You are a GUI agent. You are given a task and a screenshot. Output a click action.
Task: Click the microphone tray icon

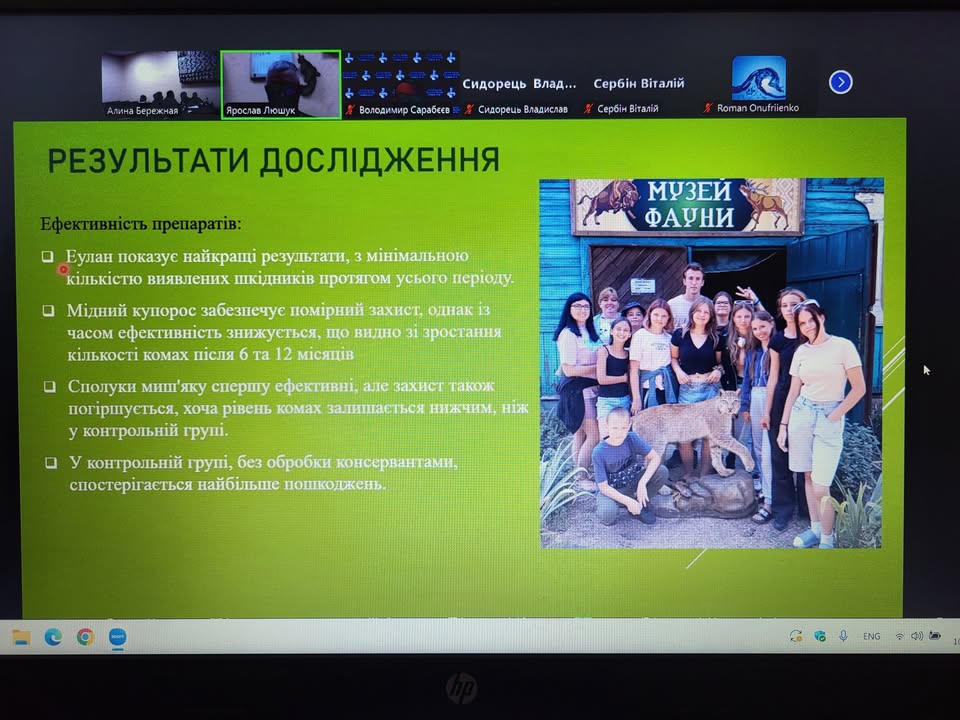pos(843,636)
